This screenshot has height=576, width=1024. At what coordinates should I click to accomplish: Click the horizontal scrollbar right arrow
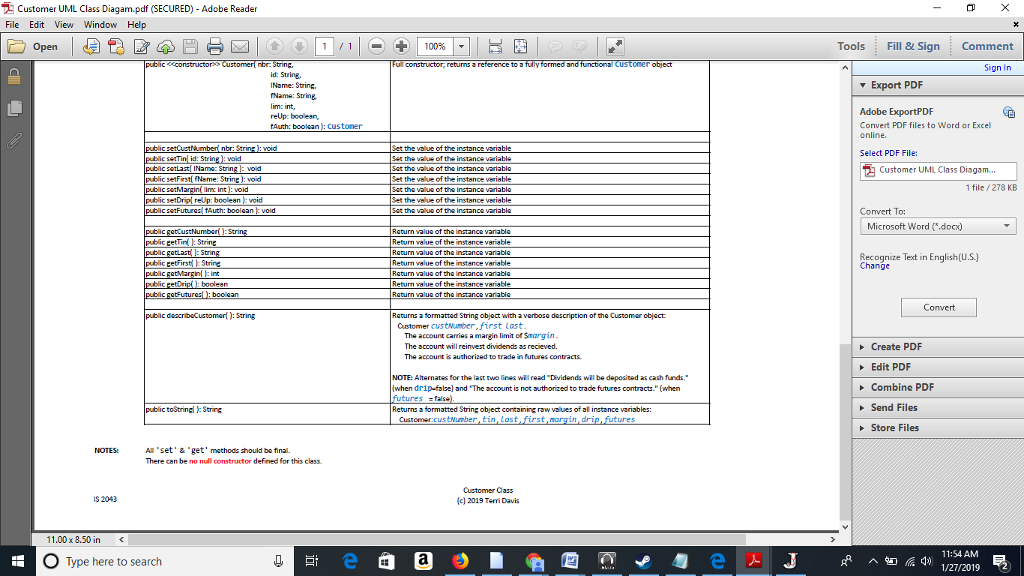[833, 539]
